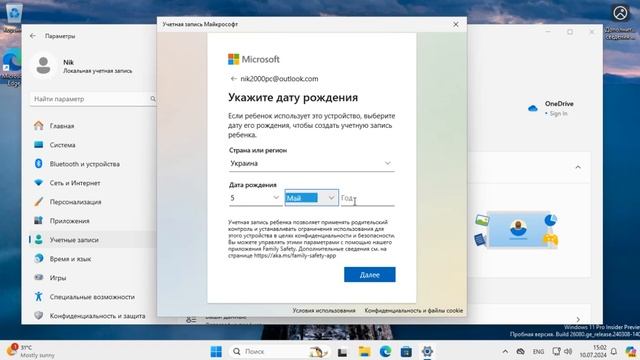Click the search magnifier in Найти параметр
The height and width of the screenshot is (360, 640).
153,99
